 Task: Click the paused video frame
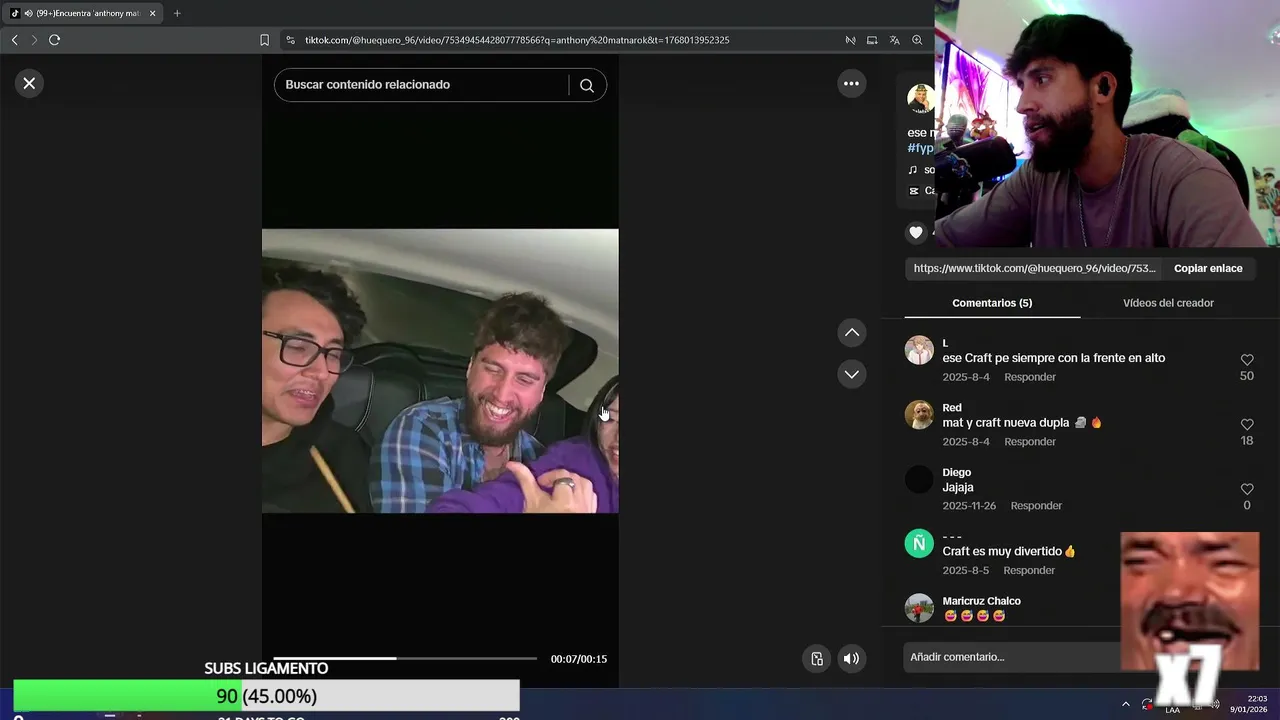pyautogui.click(x=440, y=371)
